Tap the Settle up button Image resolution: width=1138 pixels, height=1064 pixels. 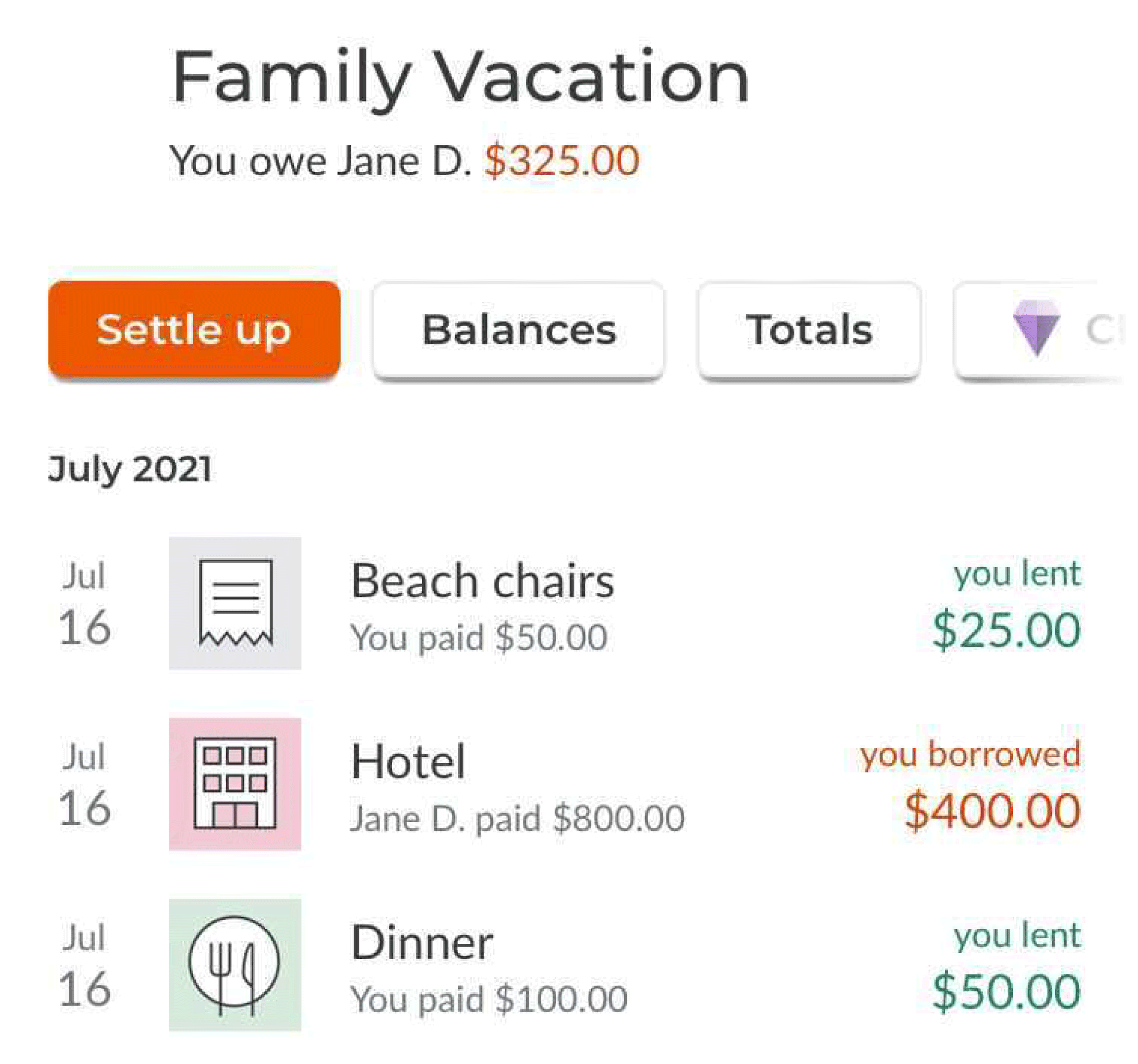click(x=194, y=329)
